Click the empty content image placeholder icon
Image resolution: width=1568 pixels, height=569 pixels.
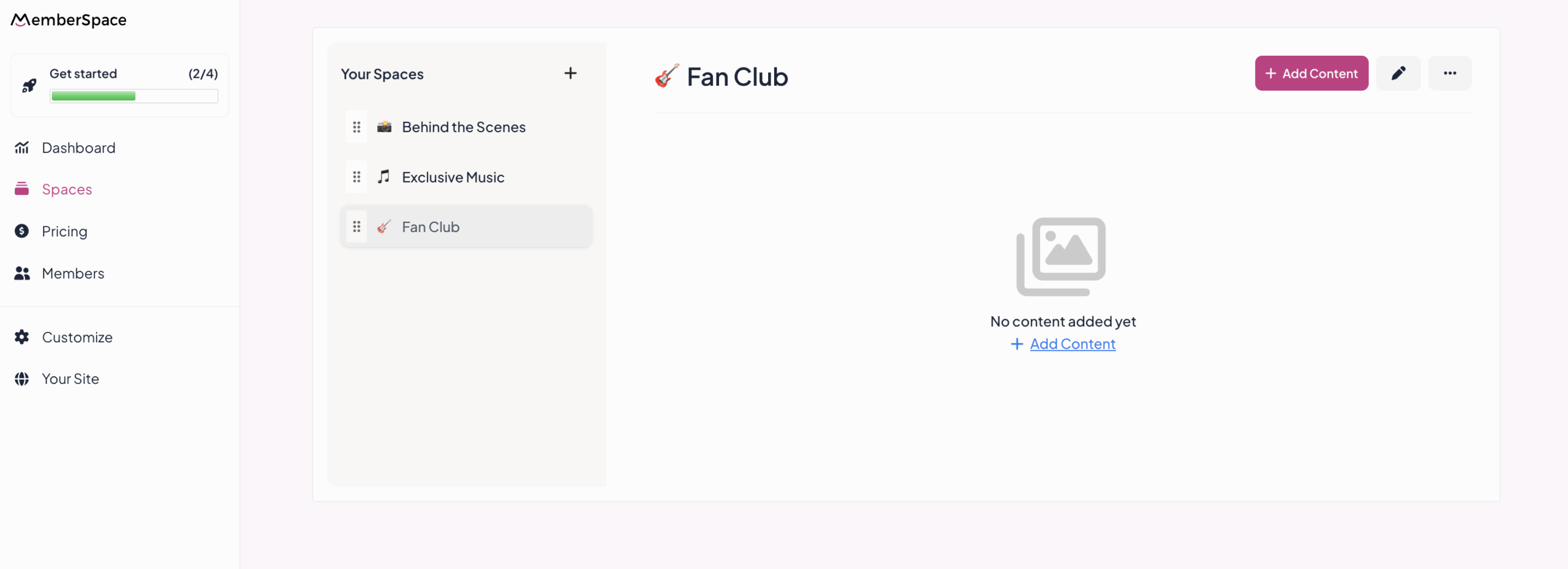1061,257
